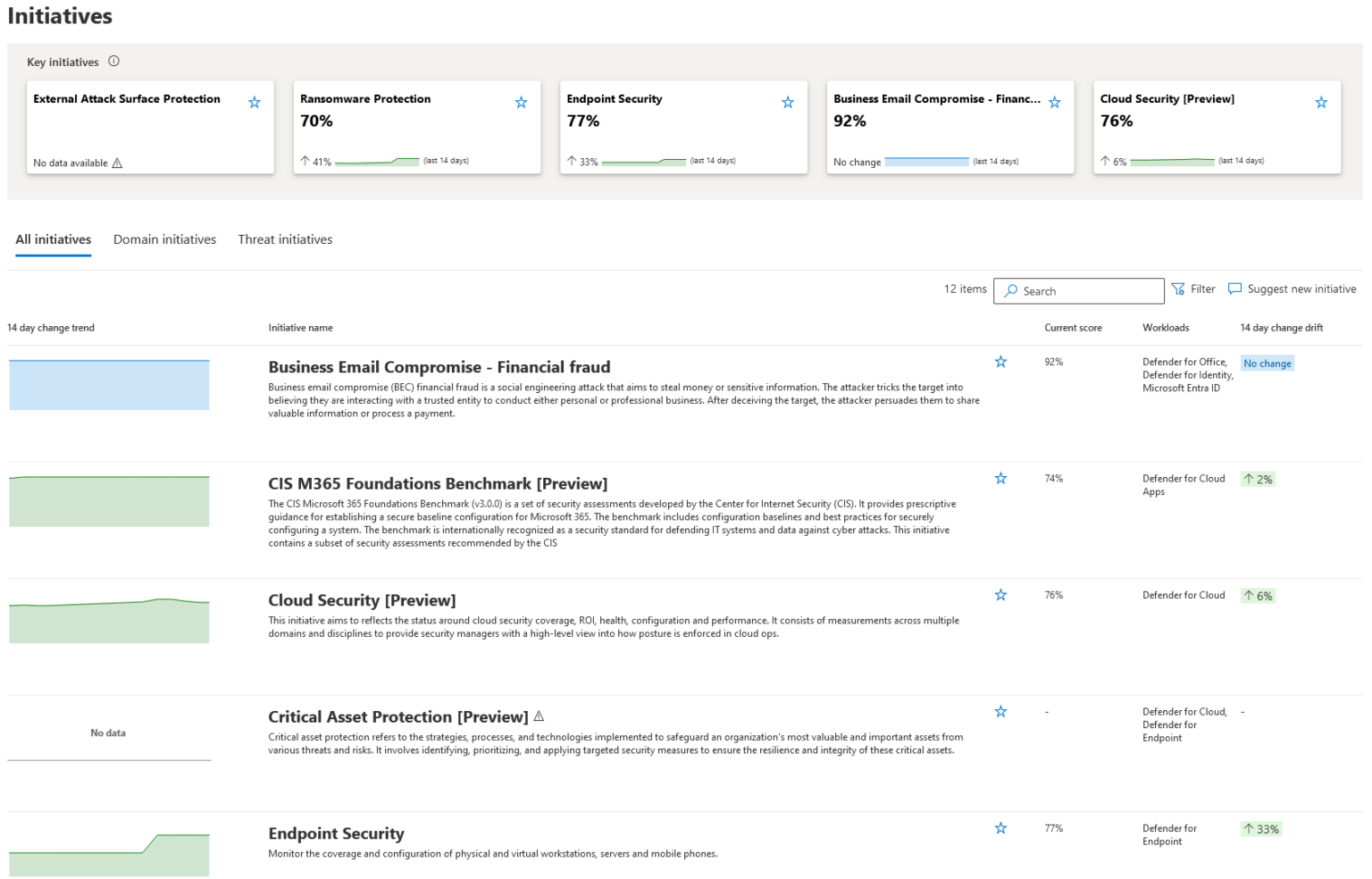
Task: Toggle favorite star on Ransomware Protection card
Action: pos(522,103)
